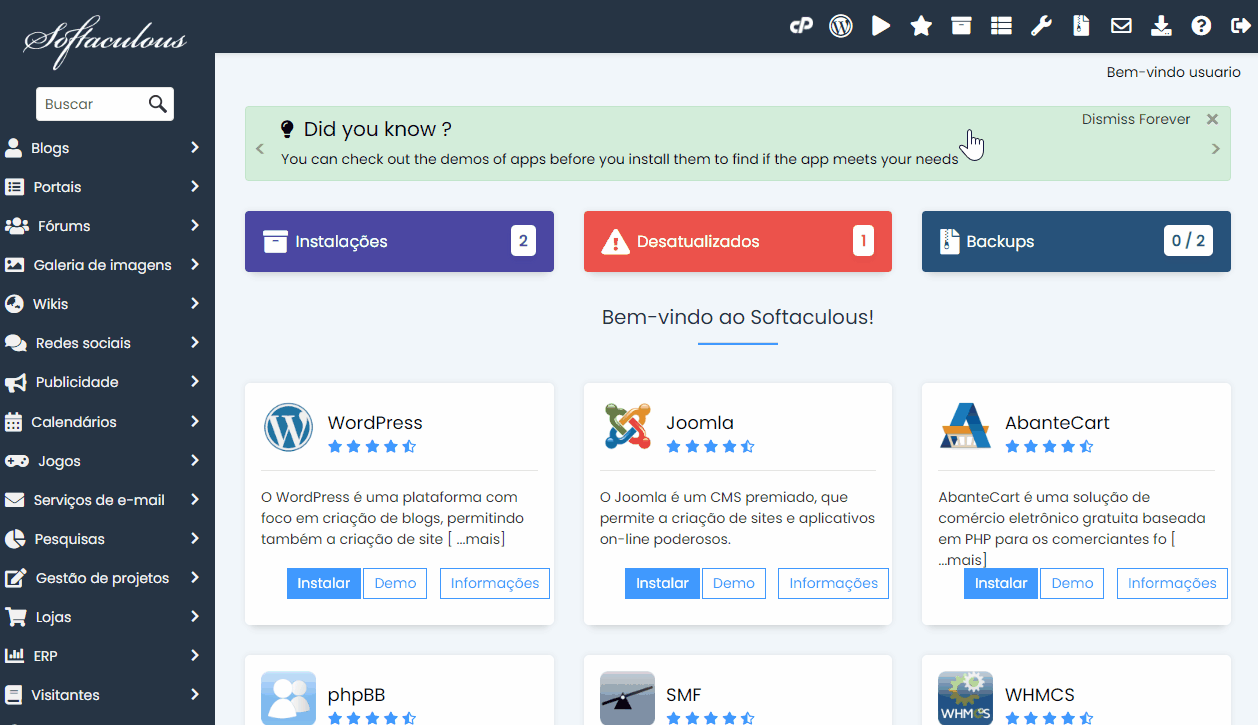Open the Visitantes menu label
The image size is (1258, 725).
[x=65, y=695]
